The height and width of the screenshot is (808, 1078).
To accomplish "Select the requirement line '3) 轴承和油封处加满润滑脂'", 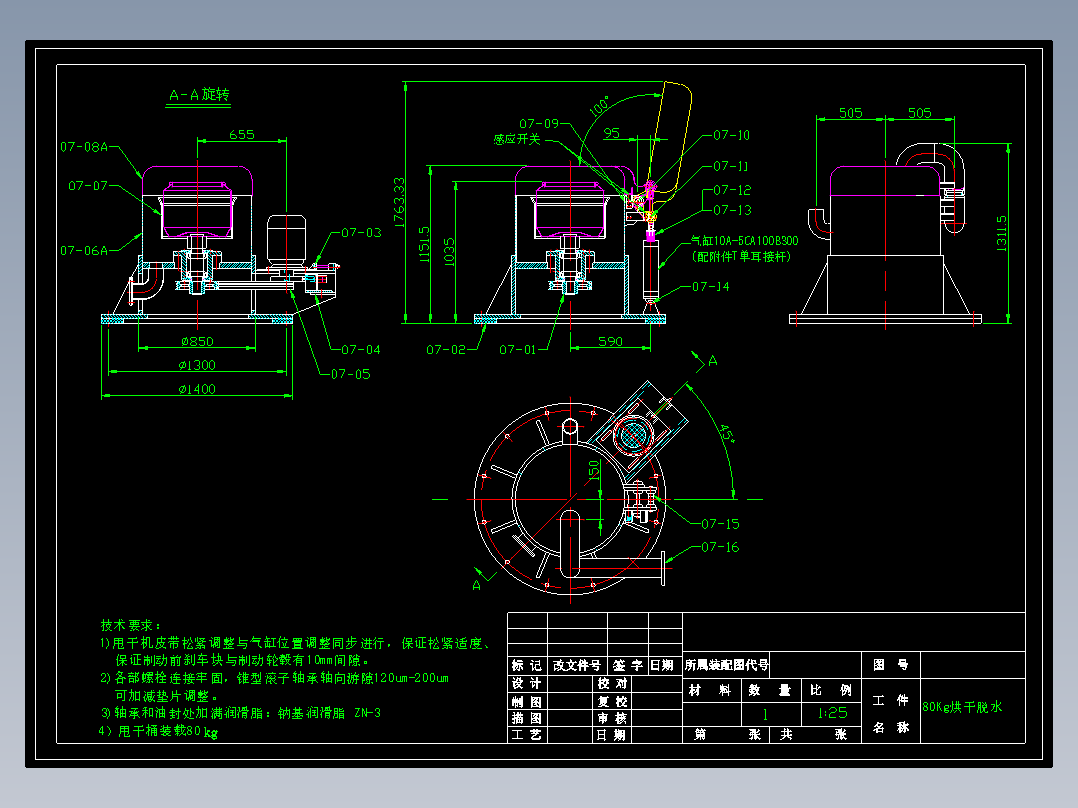I will coord(241,713).
